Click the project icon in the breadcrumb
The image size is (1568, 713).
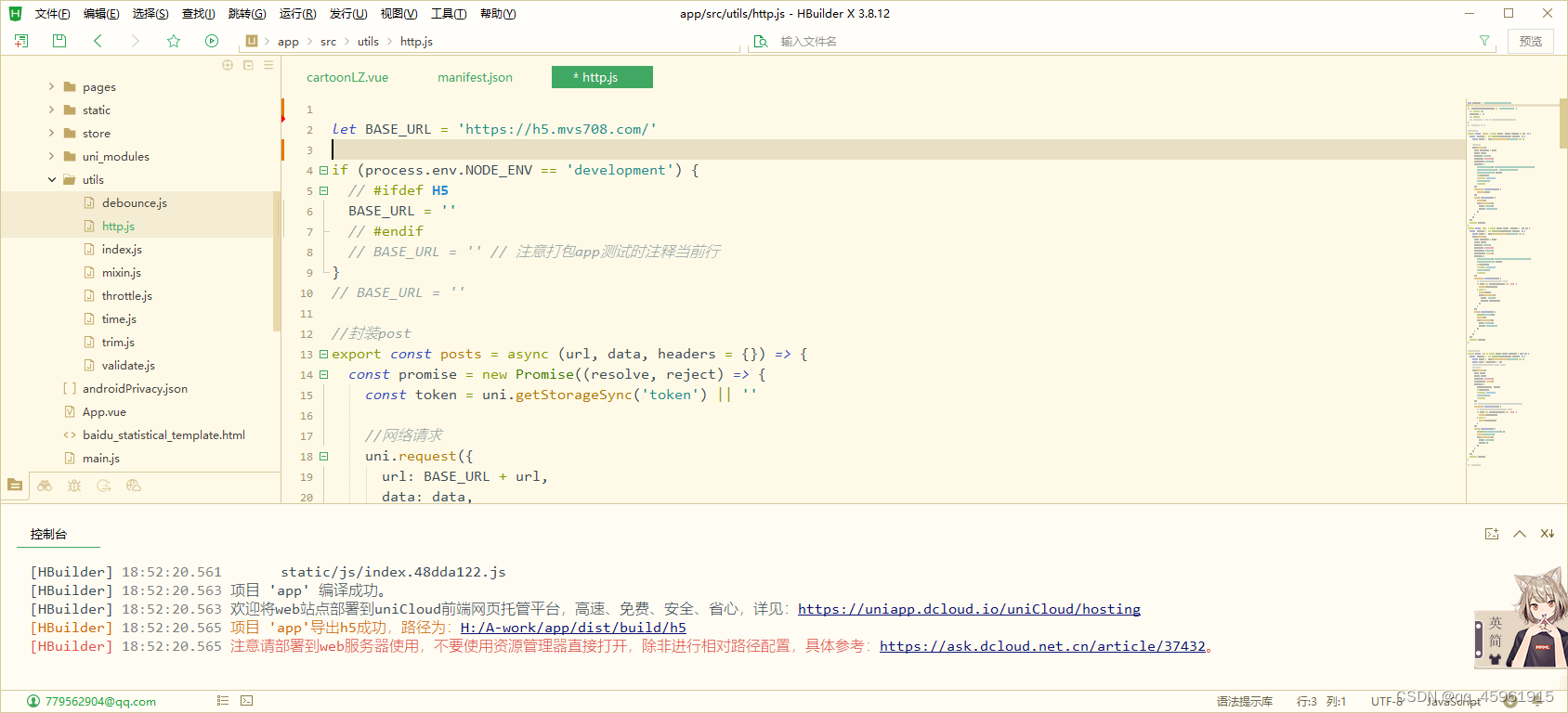[x=252, y=41]
